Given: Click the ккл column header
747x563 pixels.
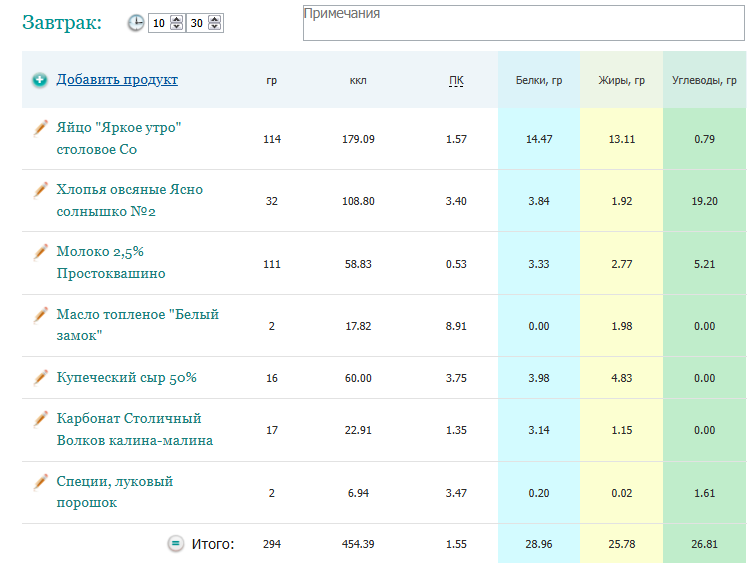Looking at the screenshot, I should pos(358,80).
